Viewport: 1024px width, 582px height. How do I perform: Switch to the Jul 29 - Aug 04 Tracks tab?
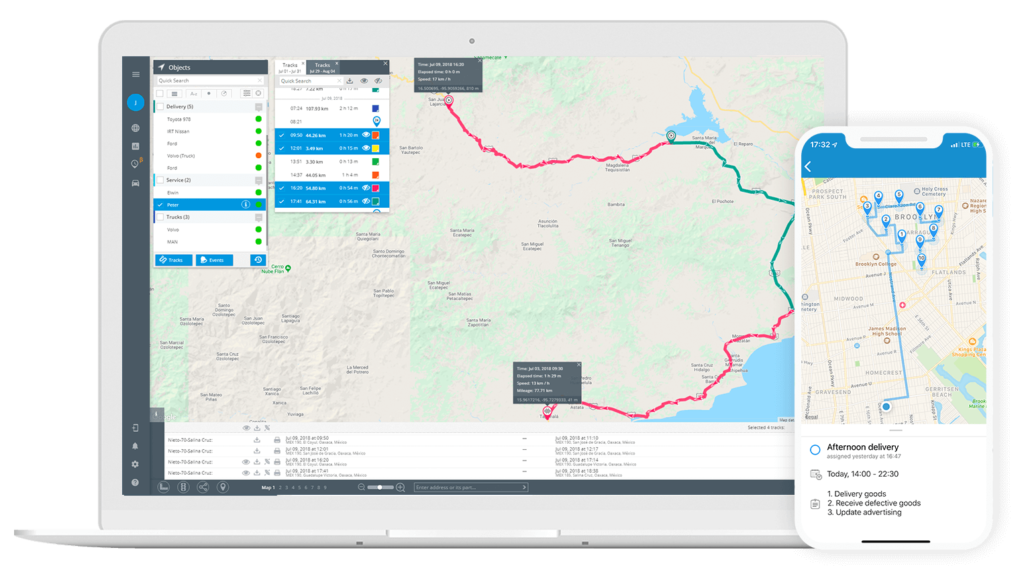click(322, 67)
